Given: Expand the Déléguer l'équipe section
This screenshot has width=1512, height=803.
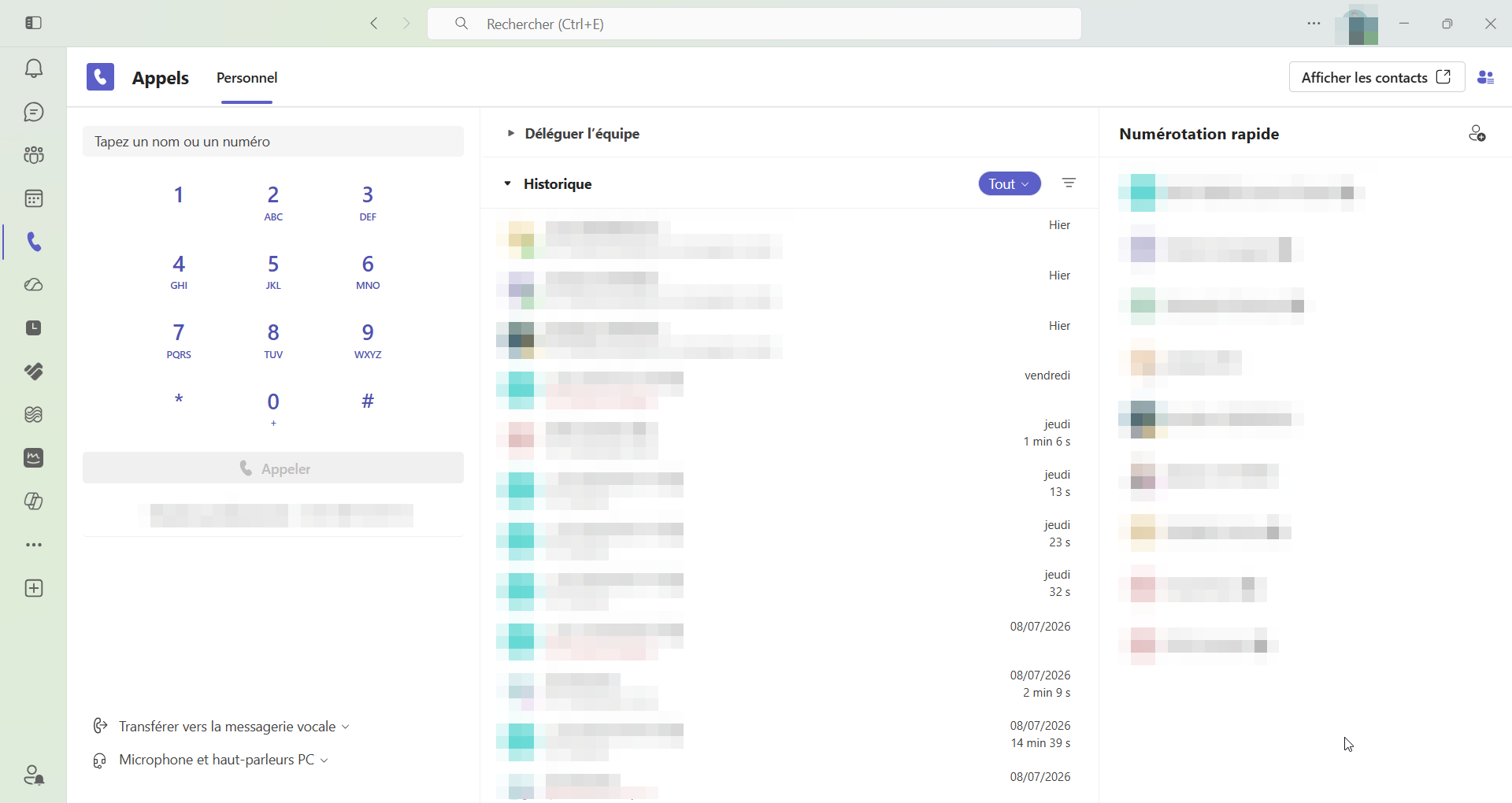Looking at the screenshot, I should [573, 134].
